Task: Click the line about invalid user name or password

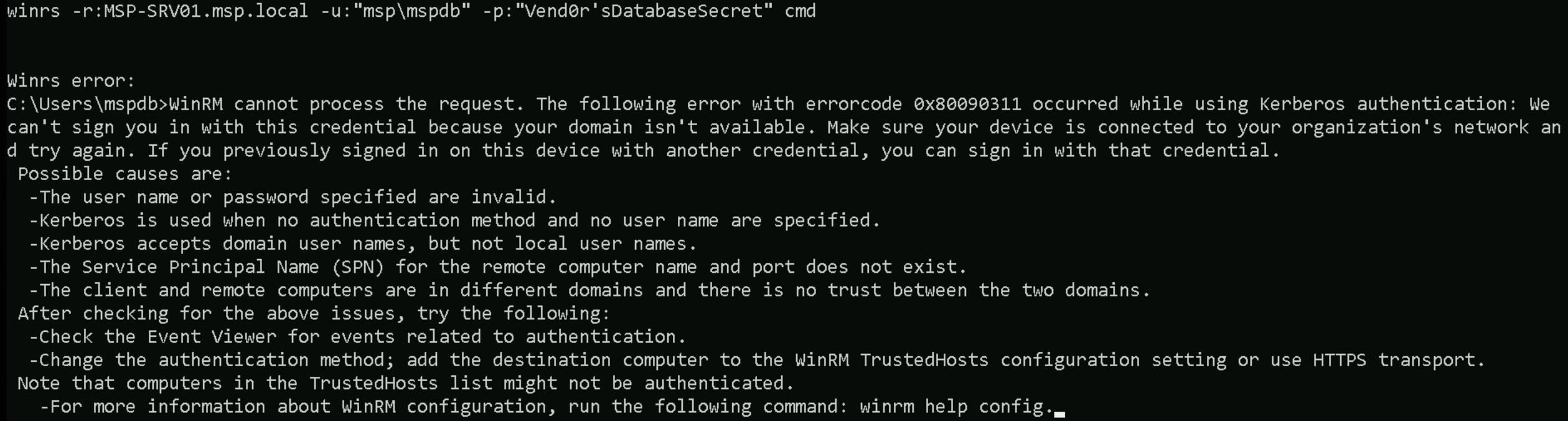Action: pyautogui.click(x=293, y=197)
